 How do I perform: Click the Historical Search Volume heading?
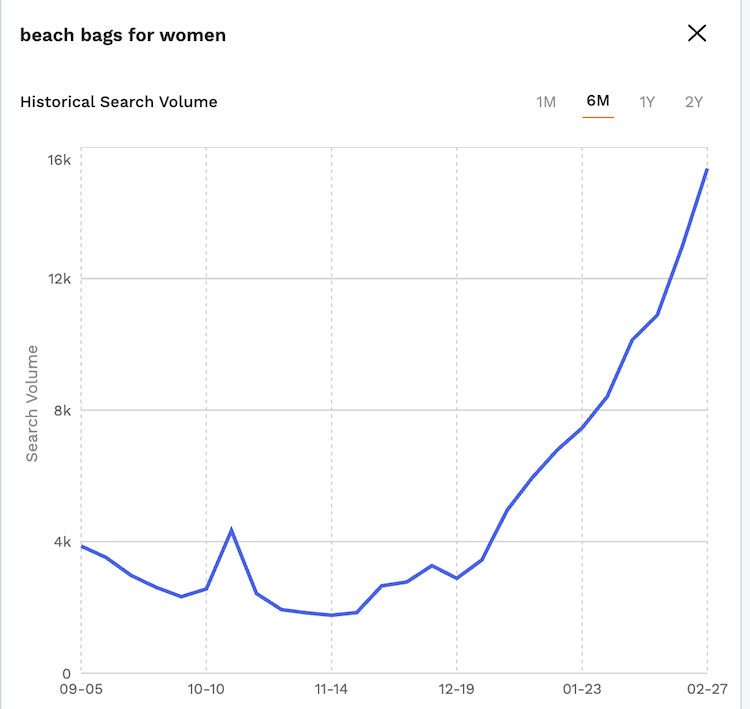(119, 102)
